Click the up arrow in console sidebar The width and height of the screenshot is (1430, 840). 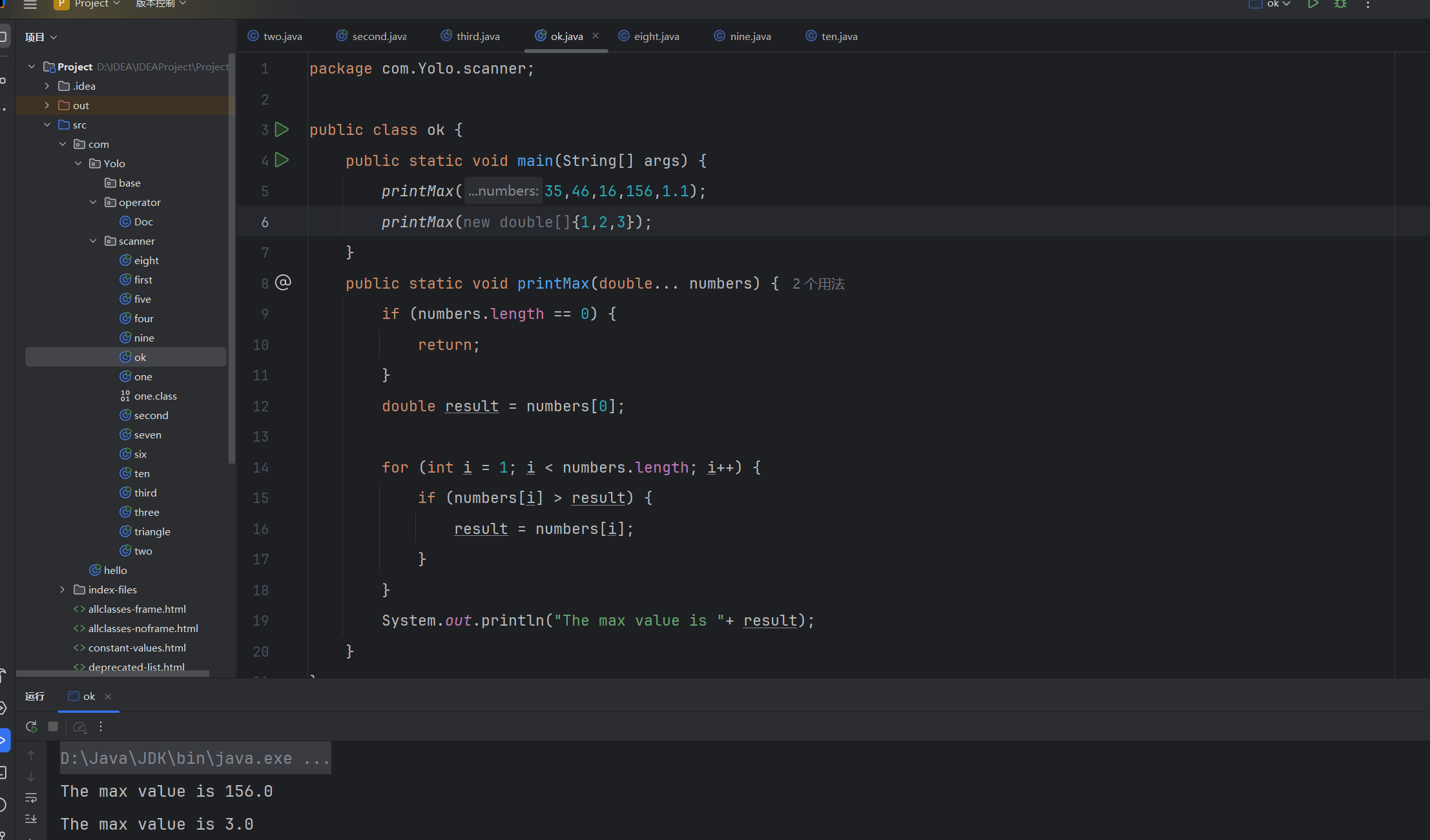(x=31, y=755)
